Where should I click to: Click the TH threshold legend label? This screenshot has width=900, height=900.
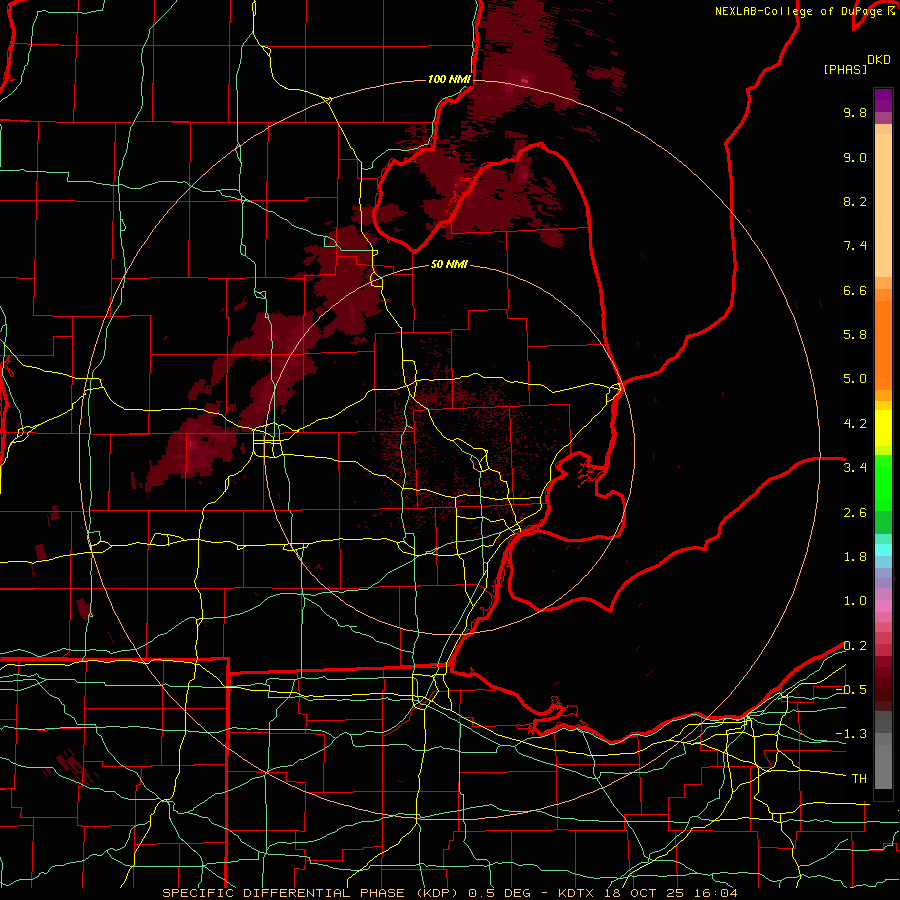(859, 779)
